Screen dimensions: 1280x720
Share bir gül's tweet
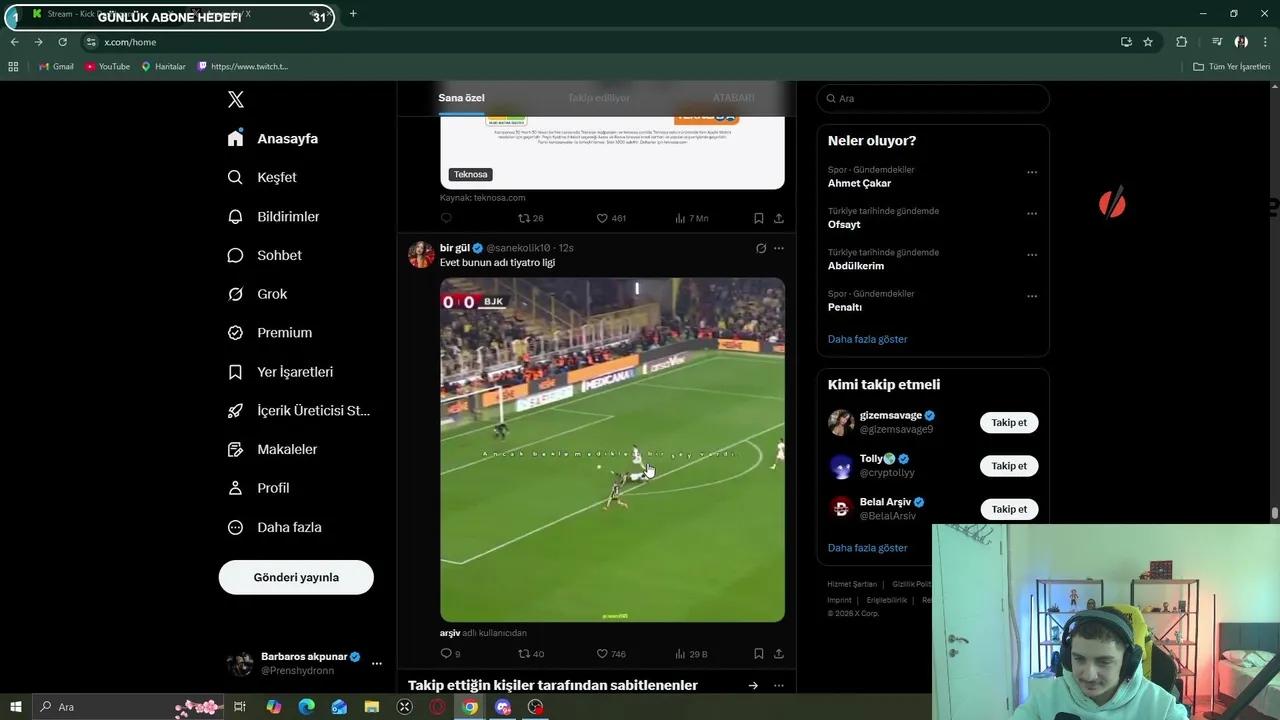tap(778, 654)
